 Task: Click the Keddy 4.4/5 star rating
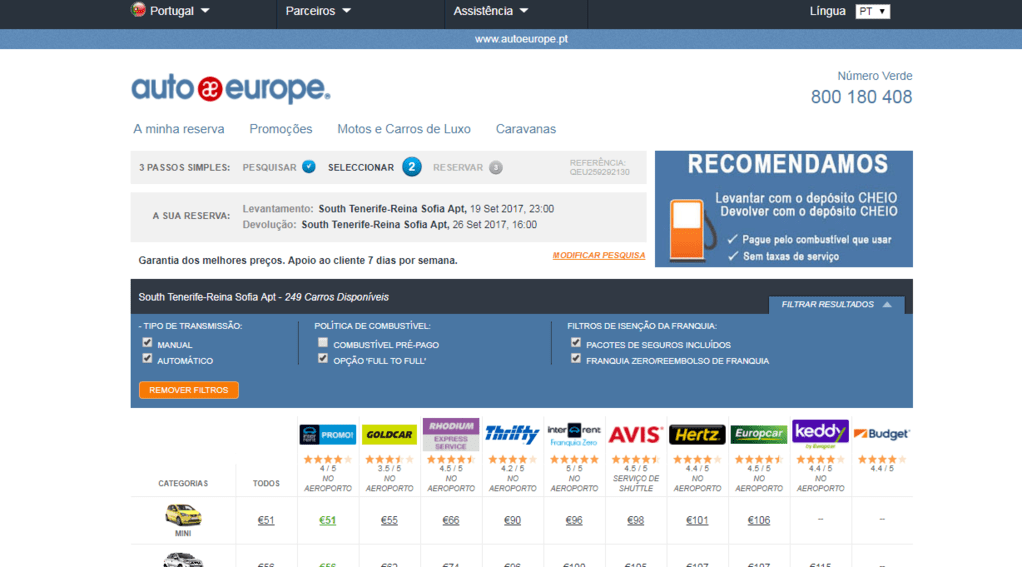820,459
